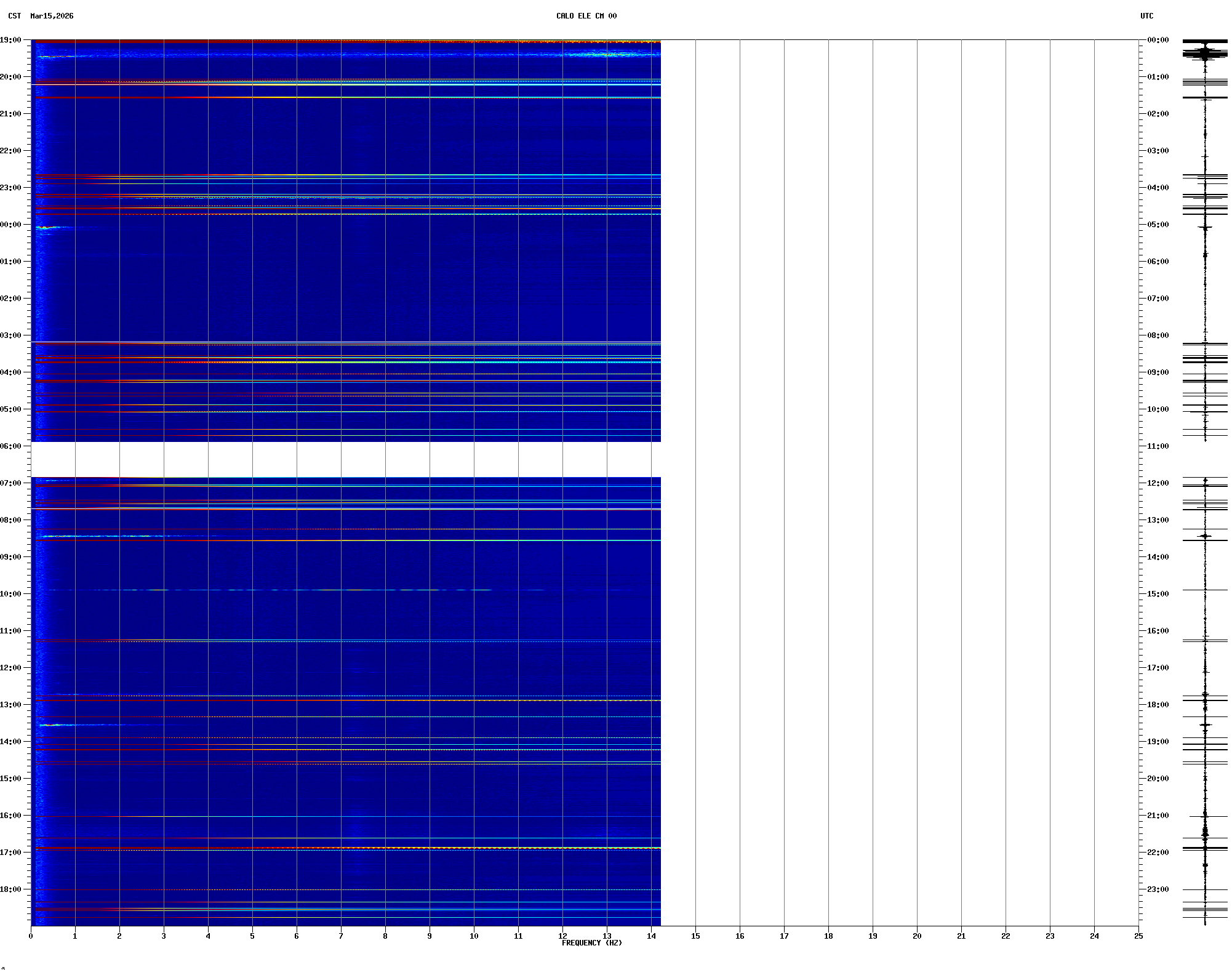Click the Mar15,2026 date label

point(52,16)
